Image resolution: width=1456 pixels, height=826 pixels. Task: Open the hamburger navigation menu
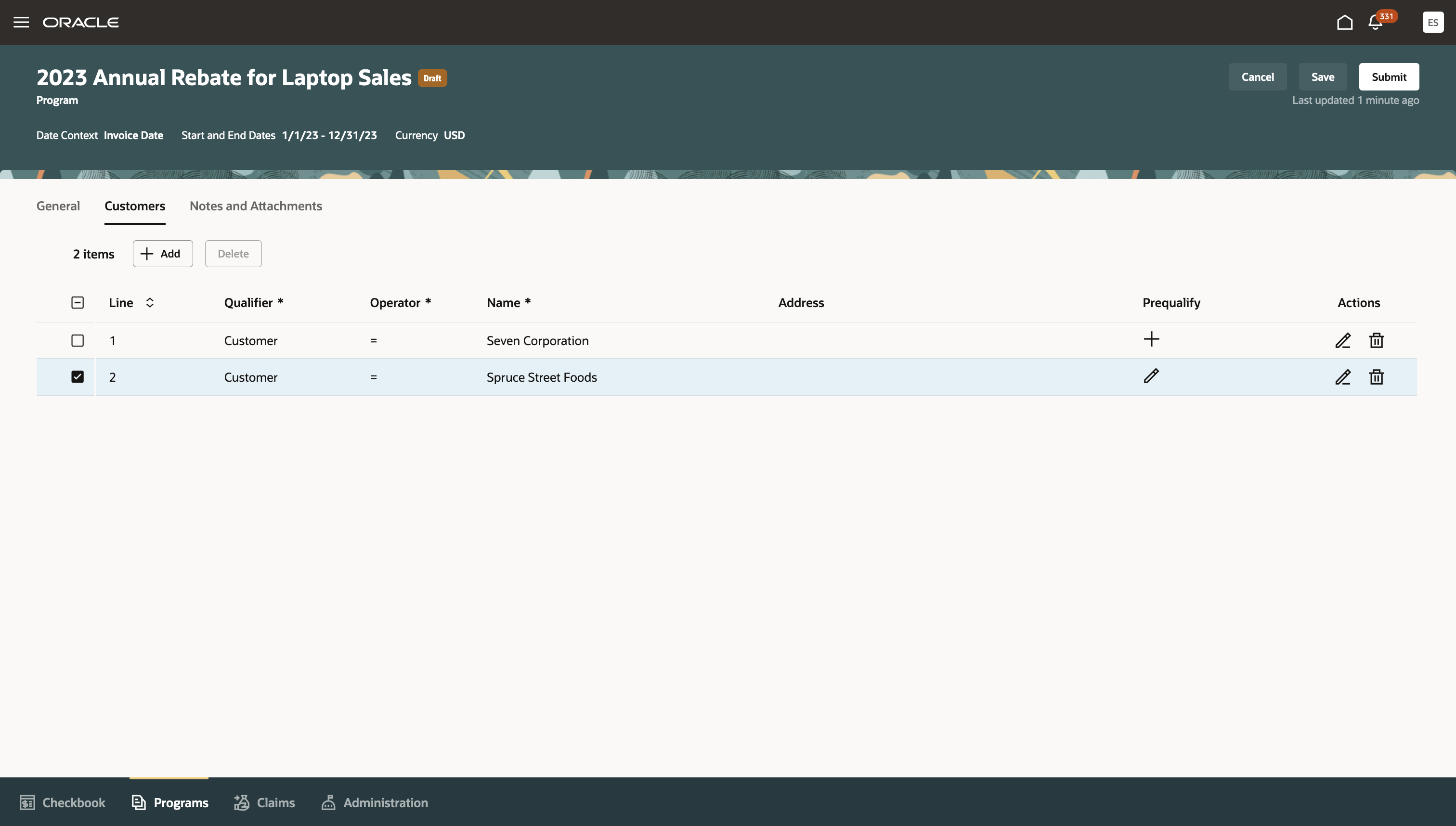click(21, 22)
